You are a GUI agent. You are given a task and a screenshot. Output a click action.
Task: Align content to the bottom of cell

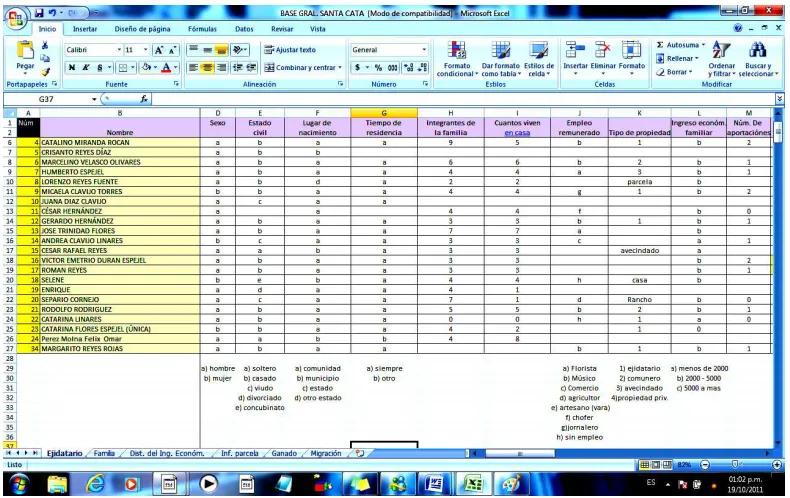click(x=221, y=50)
